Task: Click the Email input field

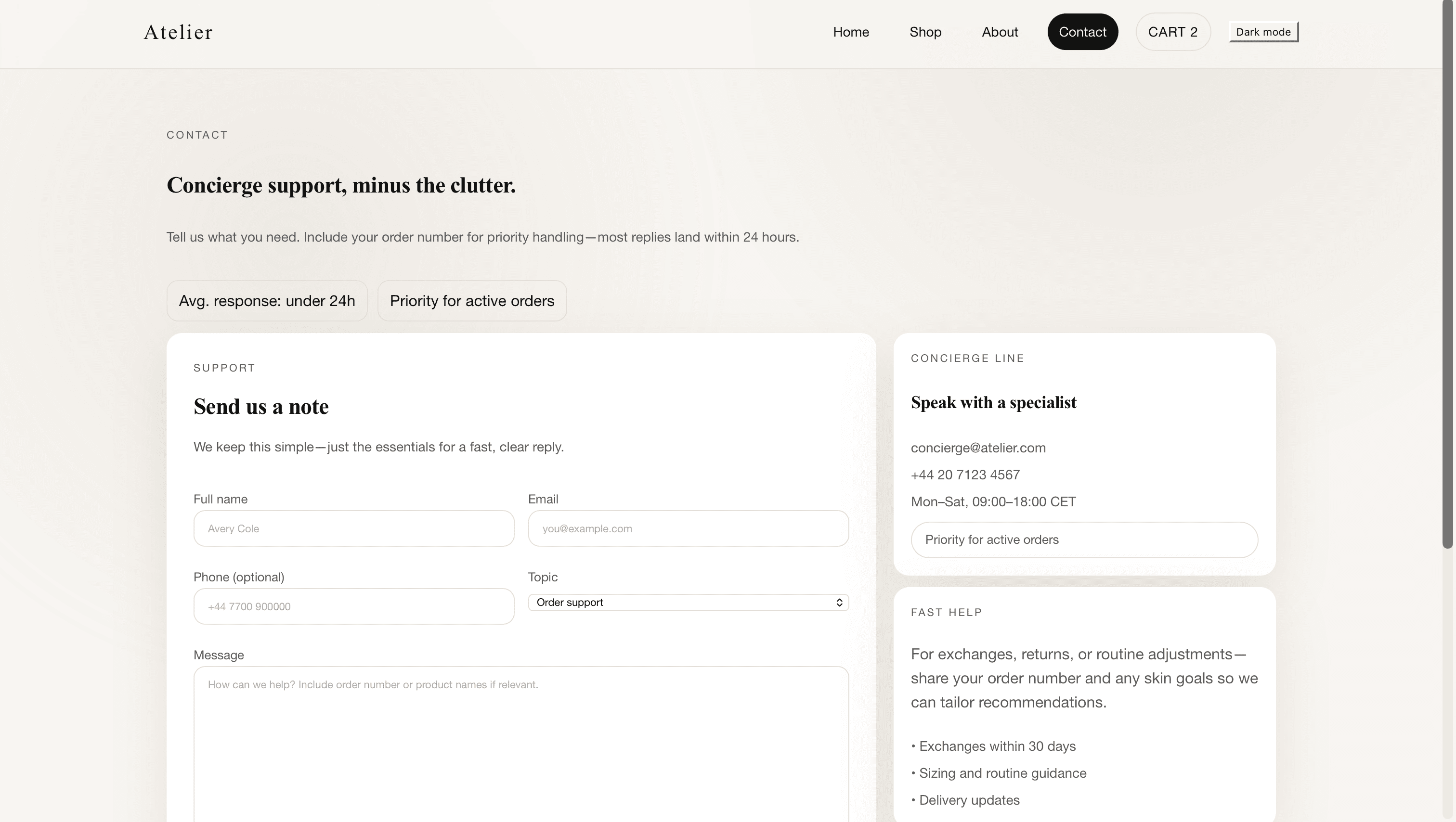Action: (688, 528)
